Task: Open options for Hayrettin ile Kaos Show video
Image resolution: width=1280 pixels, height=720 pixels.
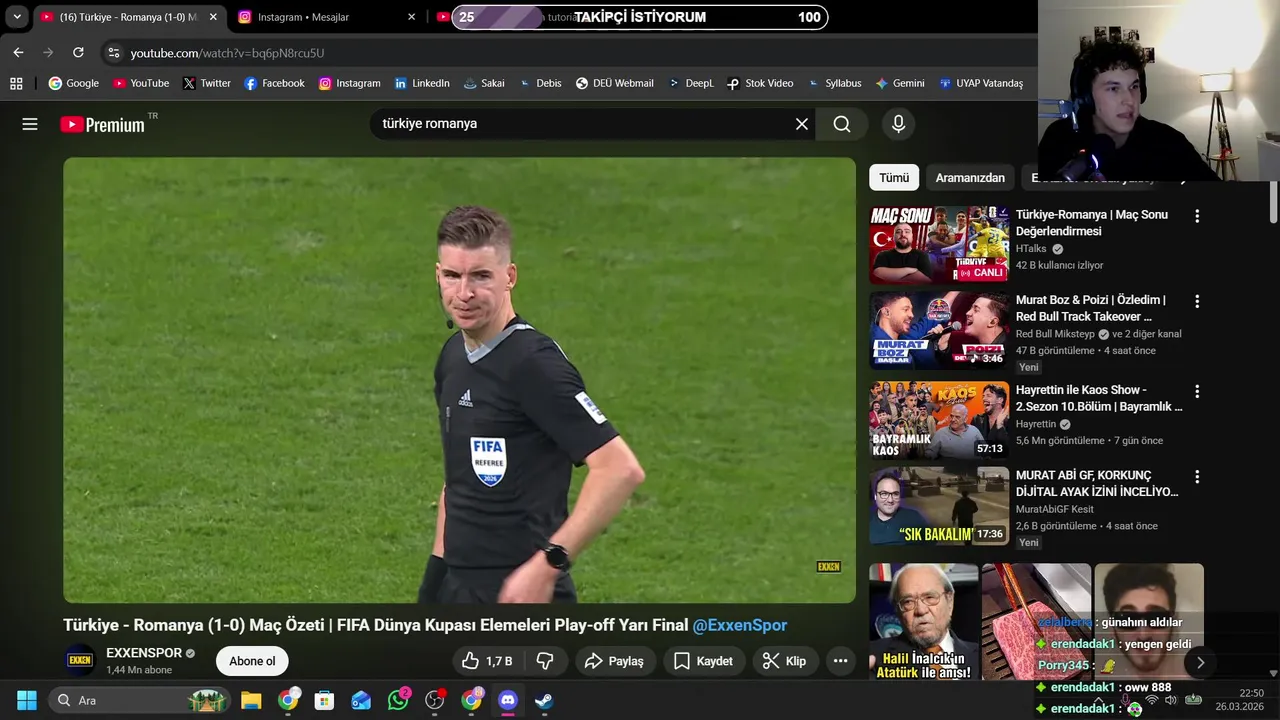Action: coord(1197,391)
